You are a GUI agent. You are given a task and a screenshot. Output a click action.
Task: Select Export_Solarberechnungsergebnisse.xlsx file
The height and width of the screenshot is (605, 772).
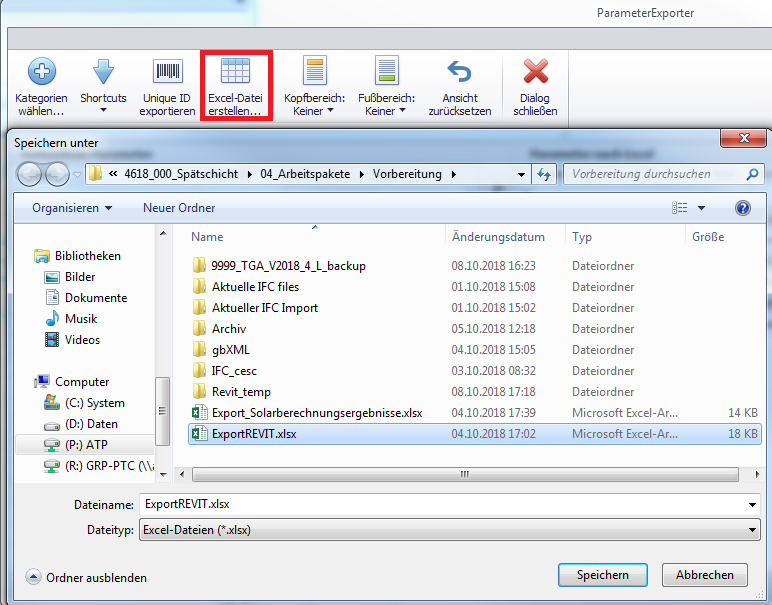click(302, 413)
